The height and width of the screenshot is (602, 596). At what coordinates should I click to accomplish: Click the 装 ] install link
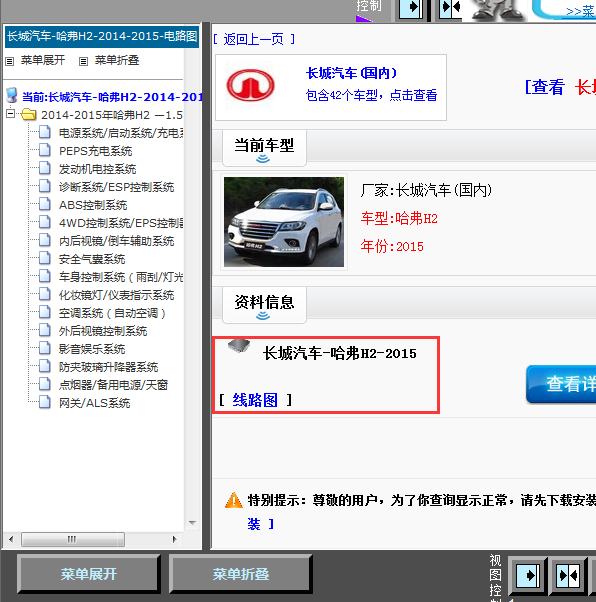coord(260,524)
